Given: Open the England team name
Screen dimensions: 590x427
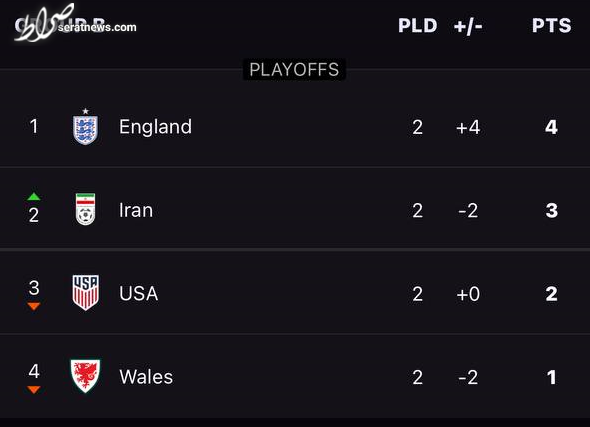Looking at the screenshot, I should tap(155, 126).
